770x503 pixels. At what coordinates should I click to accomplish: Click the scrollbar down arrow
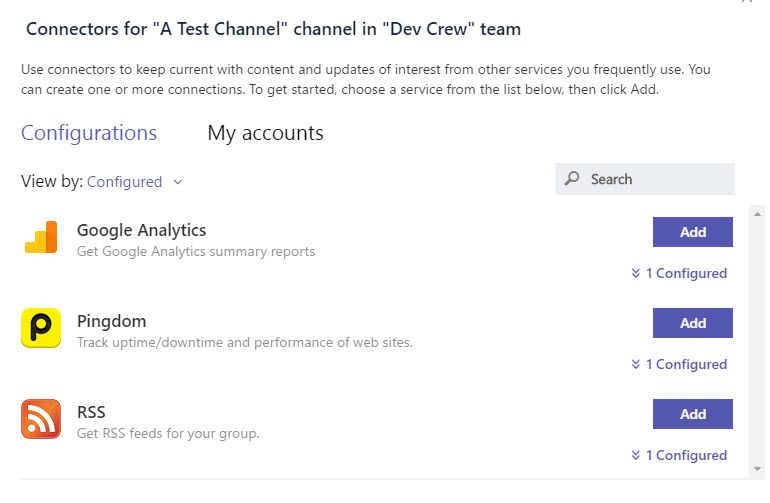[x=757, y=469]
